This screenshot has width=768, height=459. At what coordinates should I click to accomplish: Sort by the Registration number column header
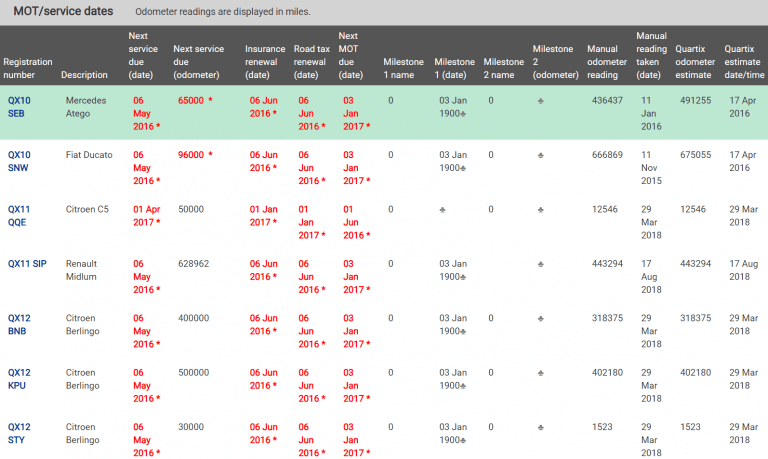pos(27,68)
